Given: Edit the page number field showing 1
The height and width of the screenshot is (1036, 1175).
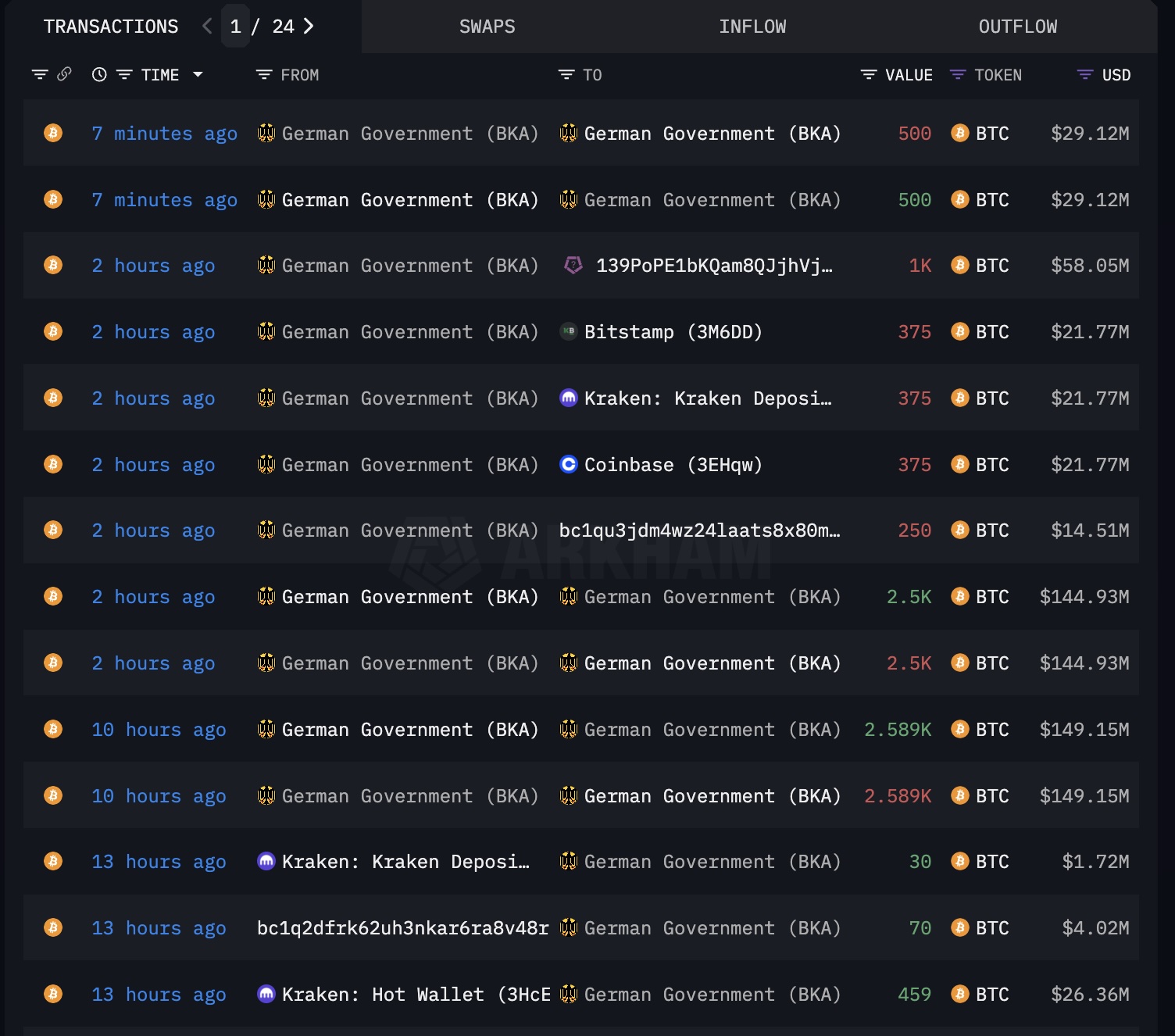Looking at the screenshot, I should point(235,26).
